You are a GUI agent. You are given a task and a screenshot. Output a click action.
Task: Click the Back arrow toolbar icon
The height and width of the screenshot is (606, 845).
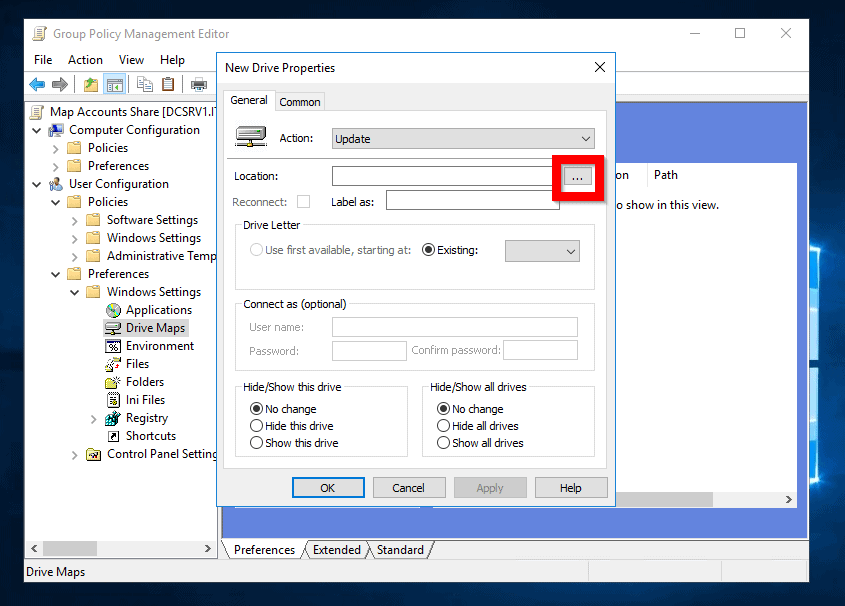point(37,85)
